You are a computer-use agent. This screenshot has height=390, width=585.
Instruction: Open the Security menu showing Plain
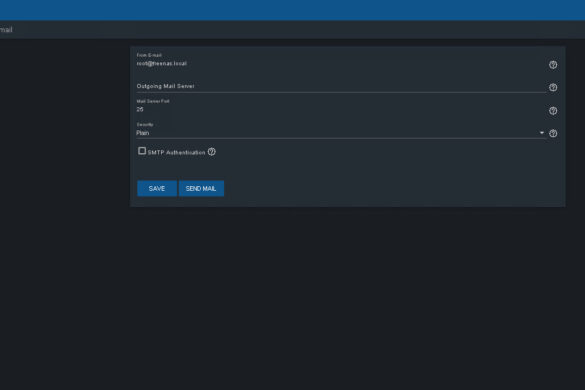tap(341, 133)
